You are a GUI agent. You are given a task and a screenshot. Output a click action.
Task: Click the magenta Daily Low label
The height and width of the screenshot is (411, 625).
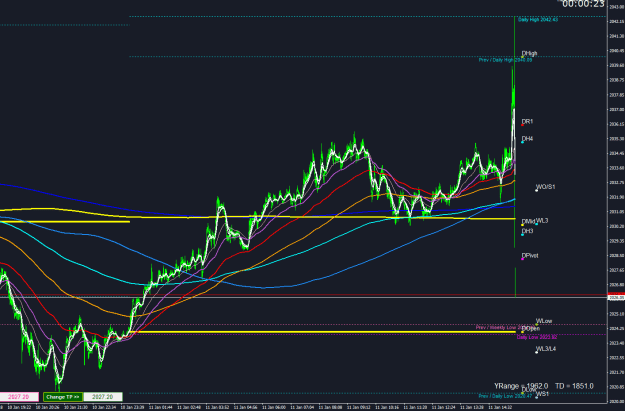point(537,337)
